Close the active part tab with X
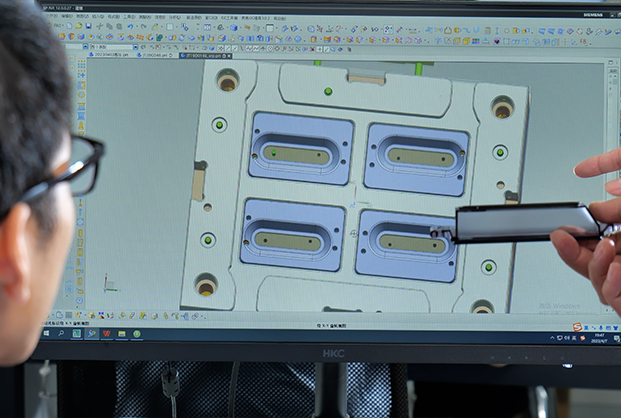621x418 pixels. pos(229,56)
